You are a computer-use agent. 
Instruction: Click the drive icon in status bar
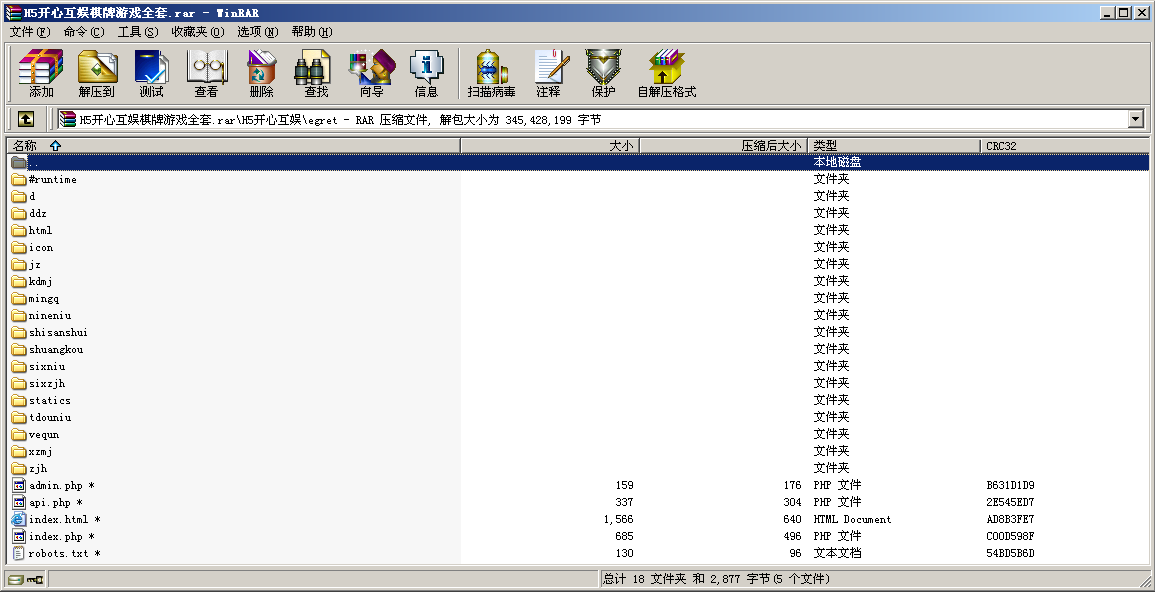pyautogui.click(x=17, y=579)
